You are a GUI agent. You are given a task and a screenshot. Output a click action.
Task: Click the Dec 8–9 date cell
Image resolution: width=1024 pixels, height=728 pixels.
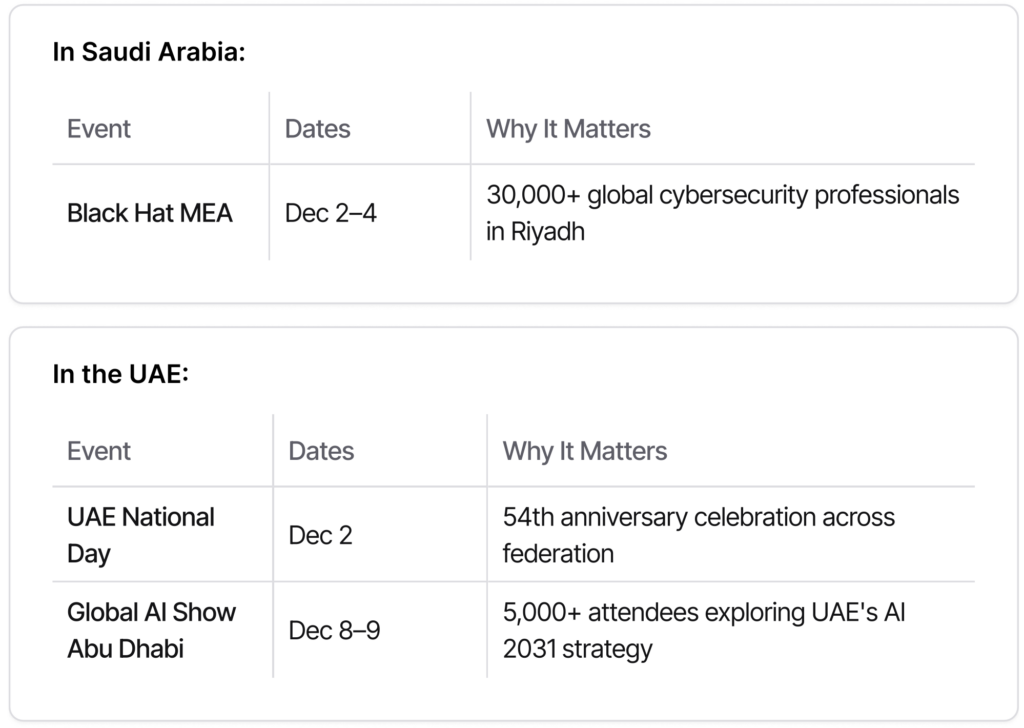click(x=334, y=631)
